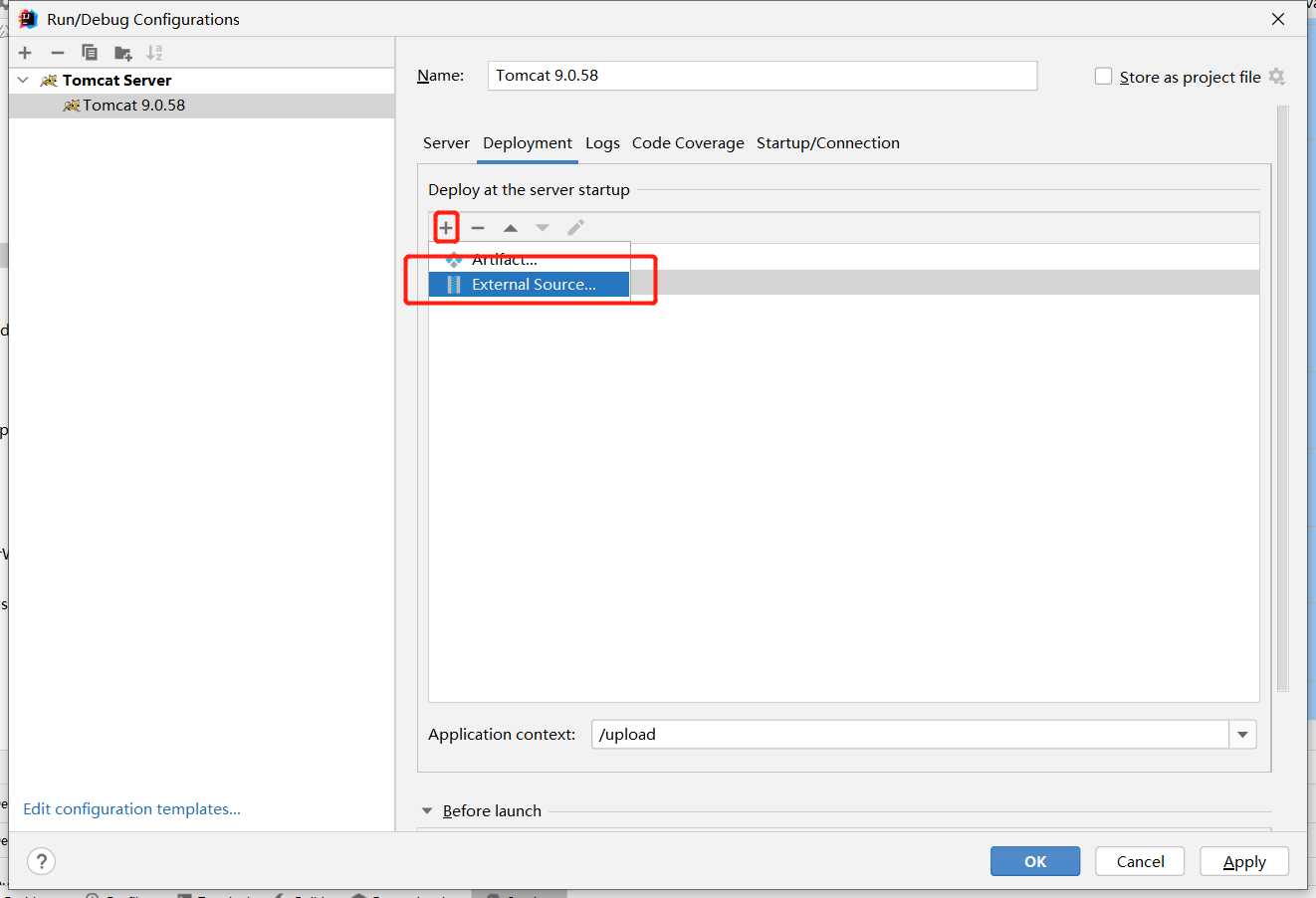Close the Run/Debug Configurations dialog

(1278, 19)
